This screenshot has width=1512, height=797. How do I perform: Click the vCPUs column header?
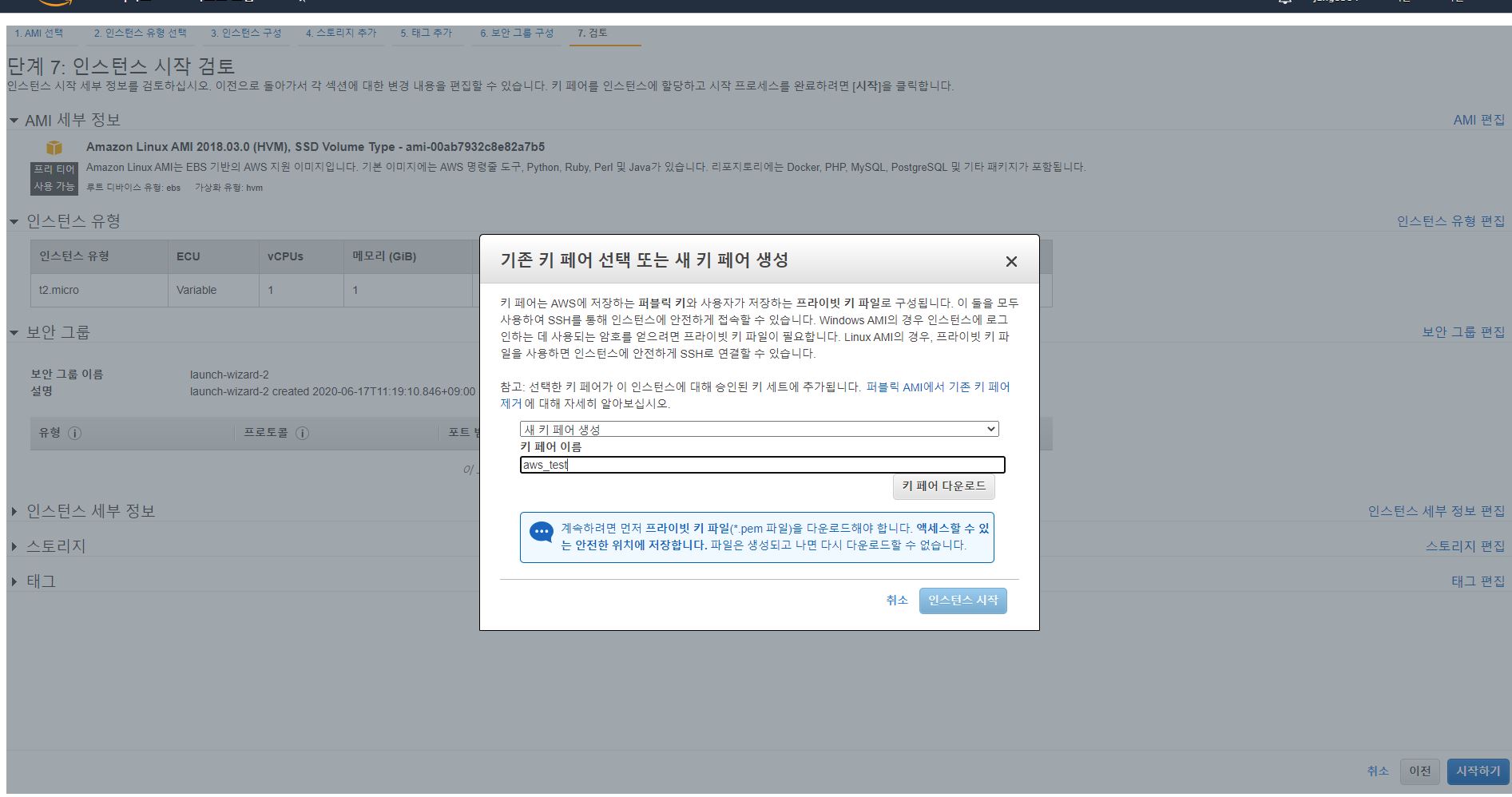[301, 256]
